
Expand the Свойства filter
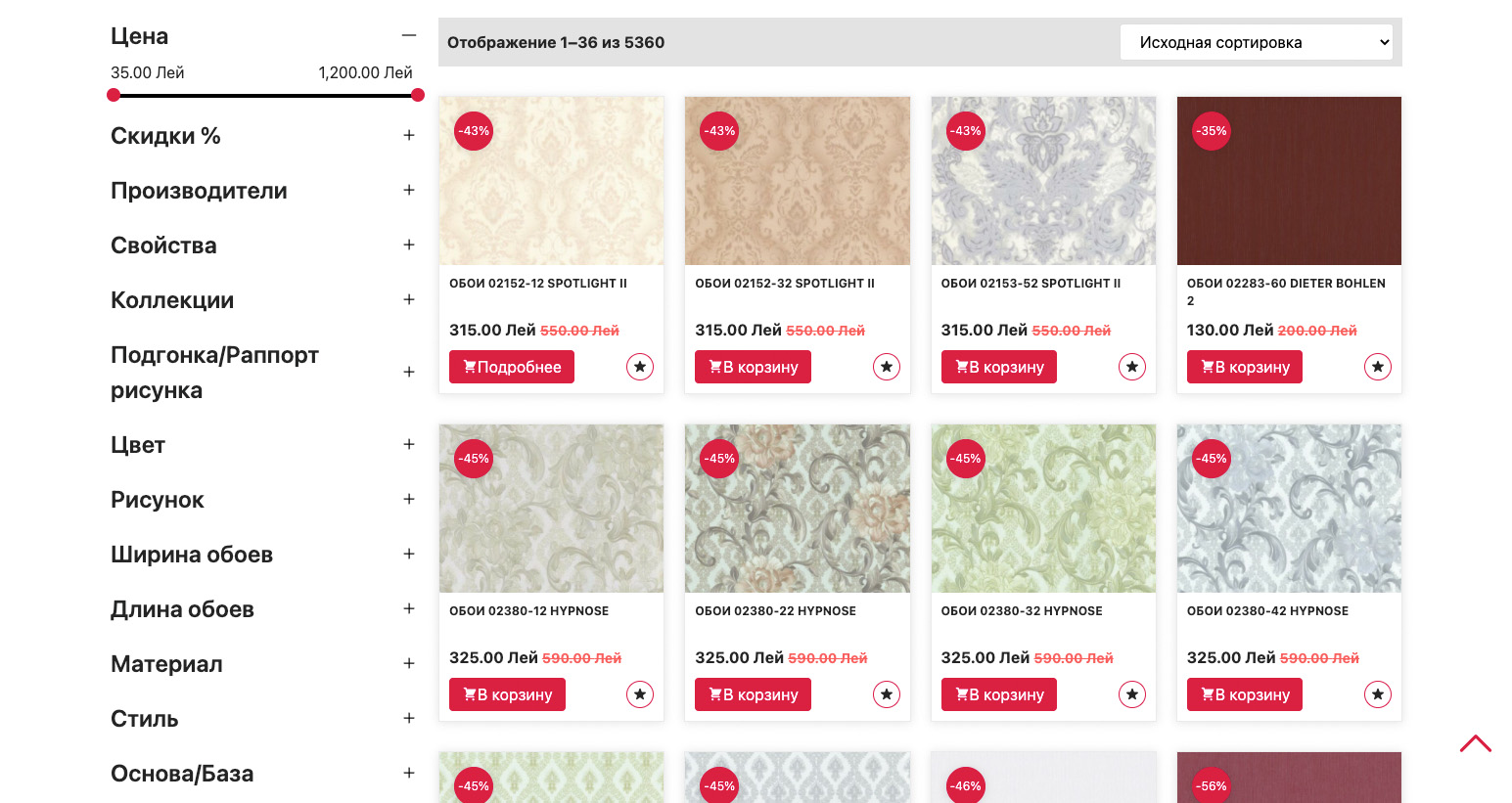pos(409,245)
